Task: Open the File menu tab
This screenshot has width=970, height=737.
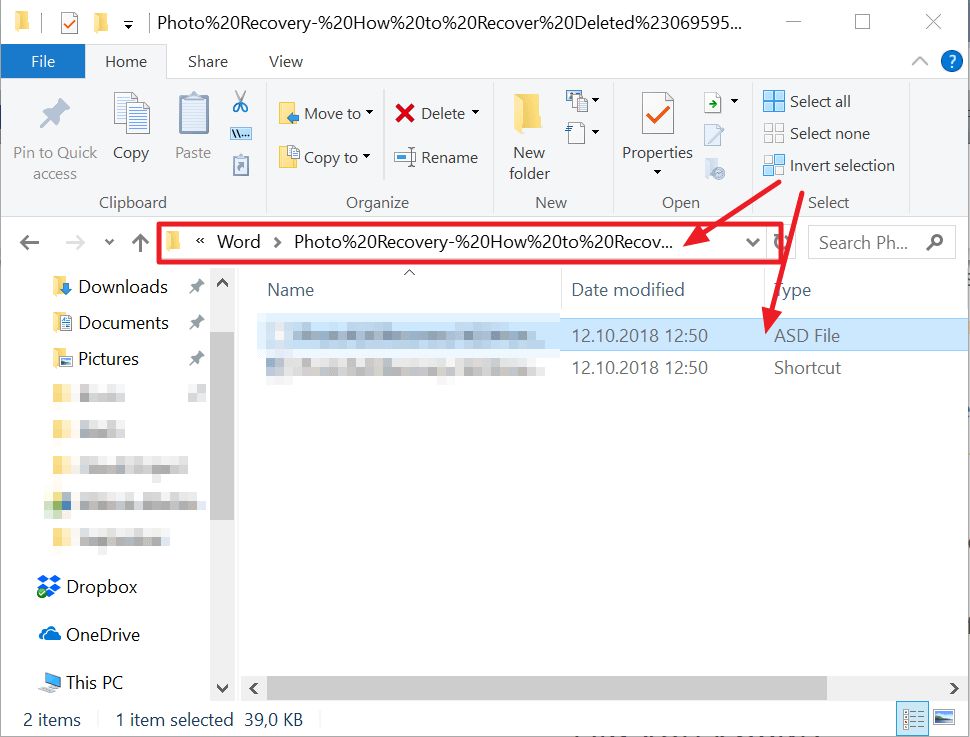Action: point(43,61)
